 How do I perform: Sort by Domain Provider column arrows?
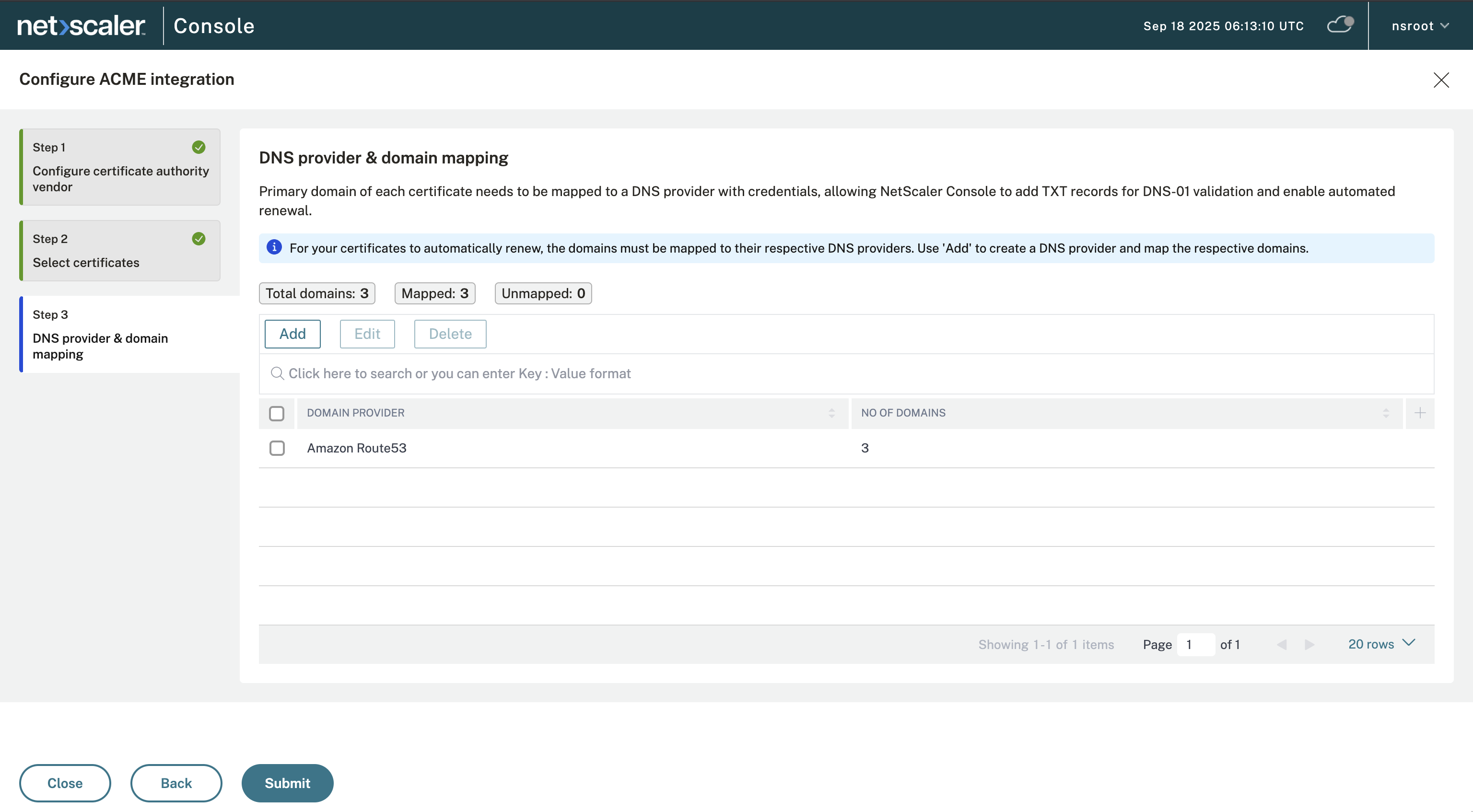point(831,413)
